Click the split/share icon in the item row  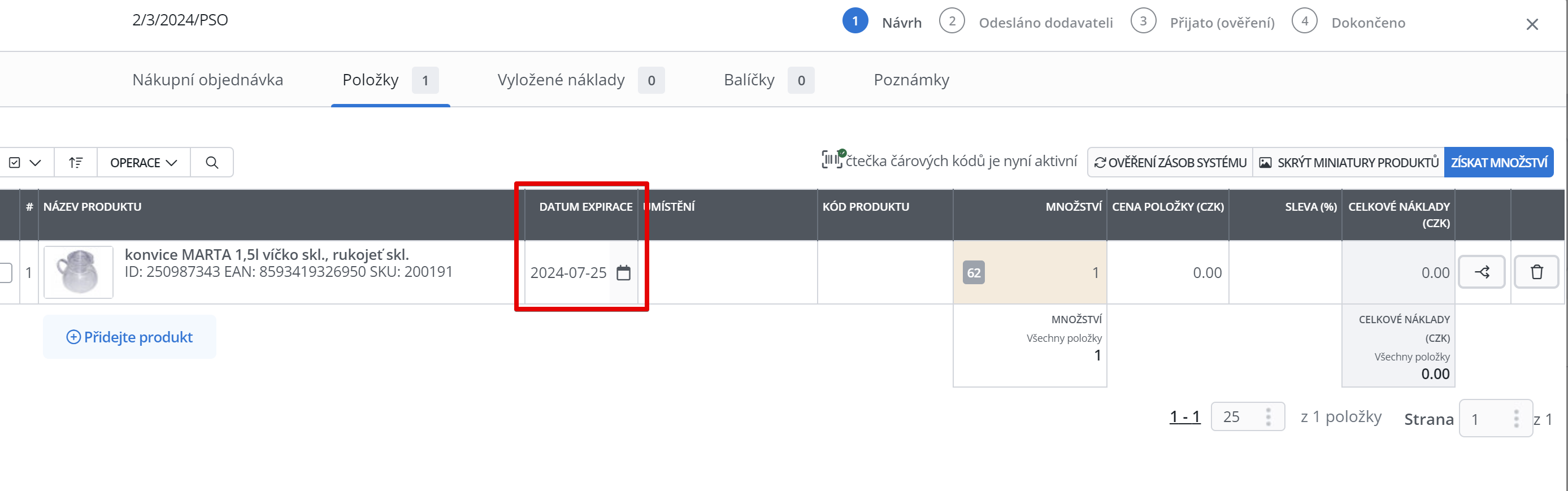(1482, 272)
